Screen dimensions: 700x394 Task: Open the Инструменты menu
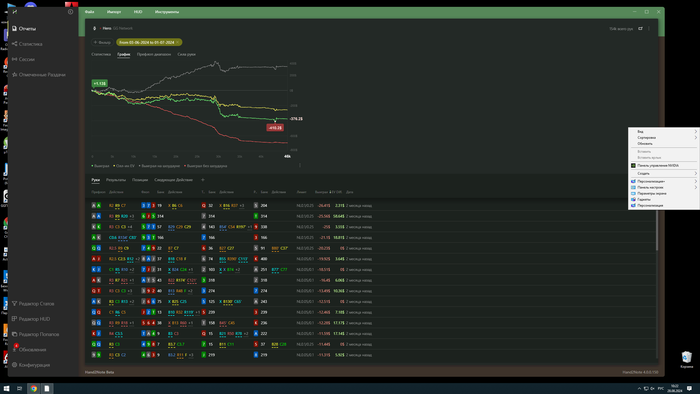pyautogui.click(x=167, y=12)
